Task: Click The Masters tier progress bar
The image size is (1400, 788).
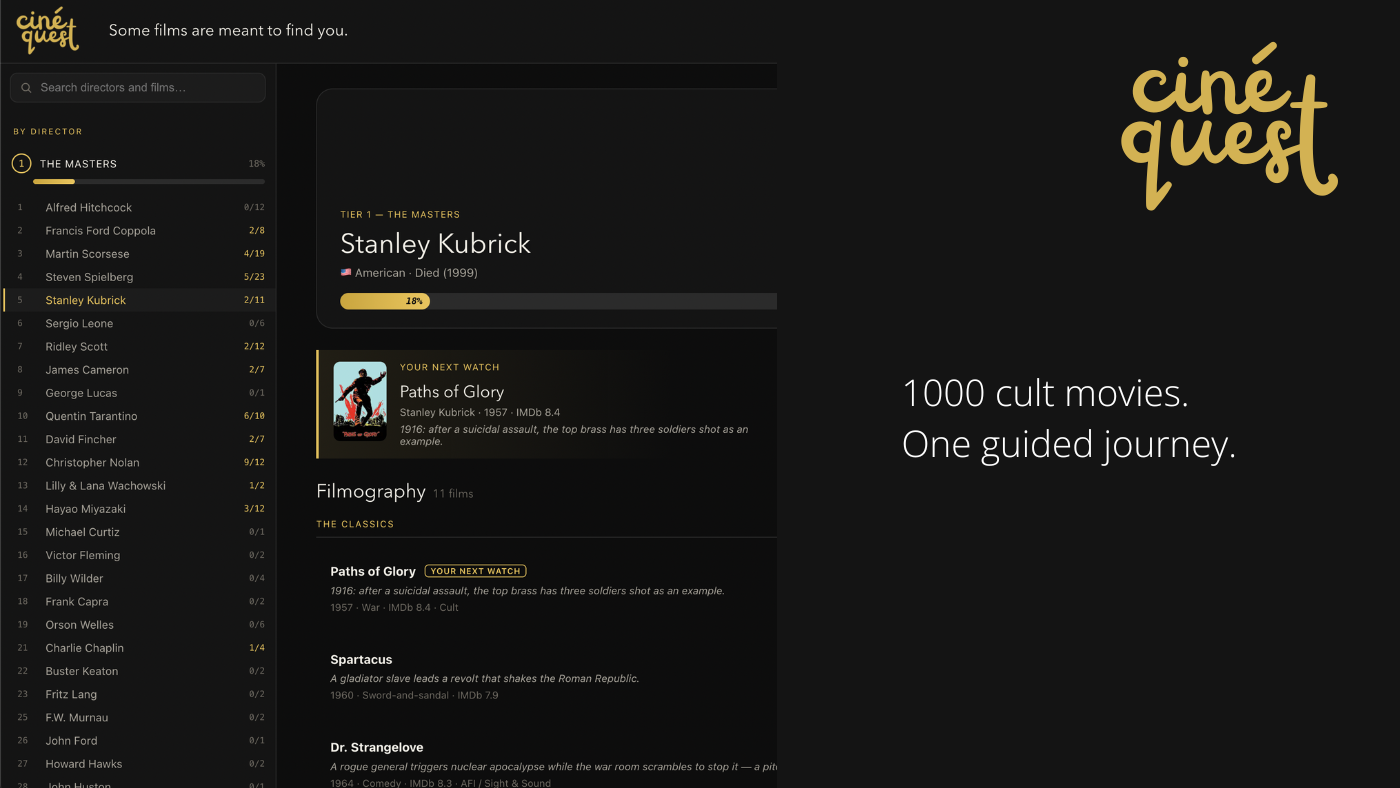Action: click(149, 182)
